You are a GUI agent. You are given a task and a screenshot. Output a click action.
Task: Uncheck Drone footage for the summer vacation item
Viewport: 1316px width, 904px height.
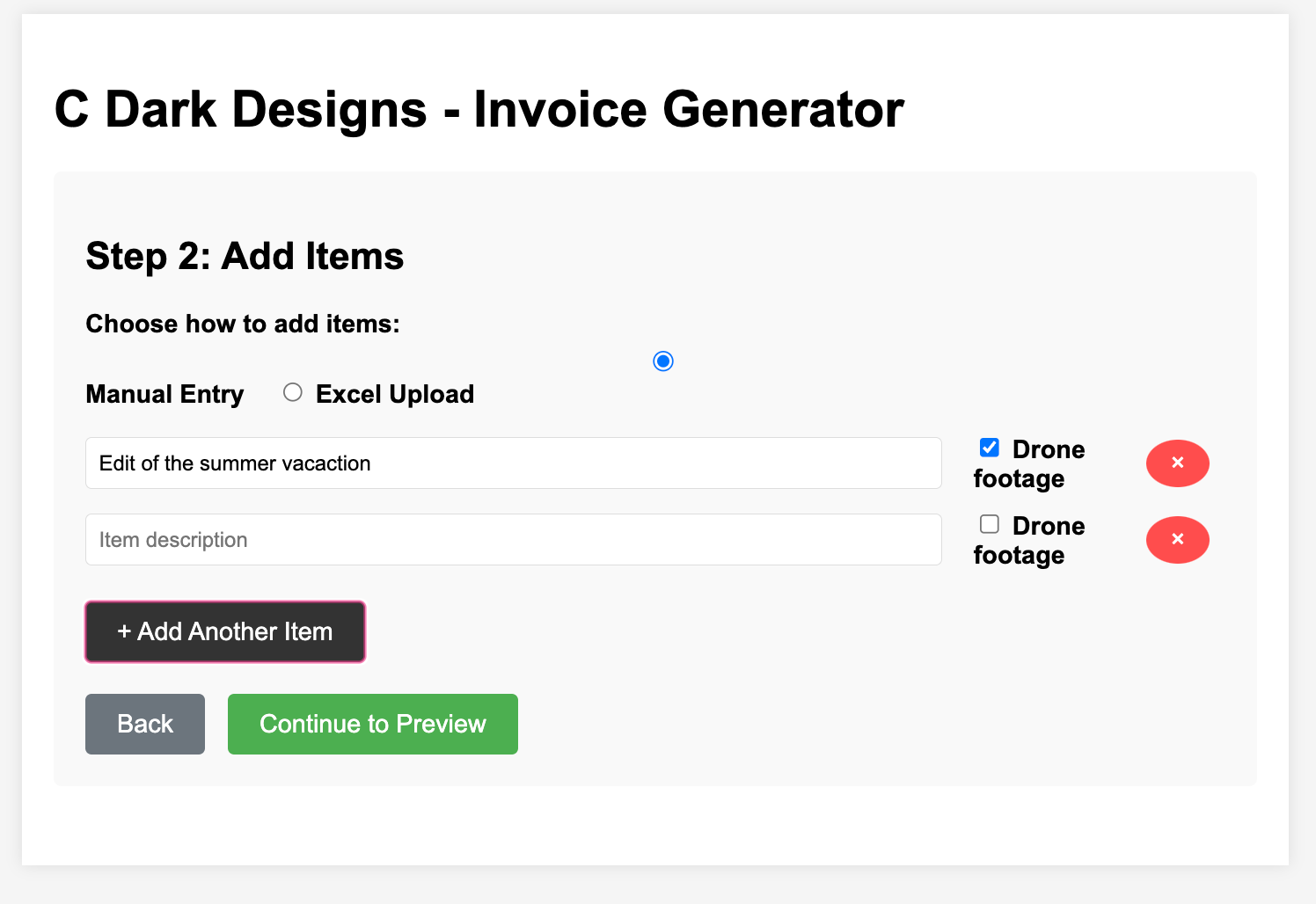990,448
